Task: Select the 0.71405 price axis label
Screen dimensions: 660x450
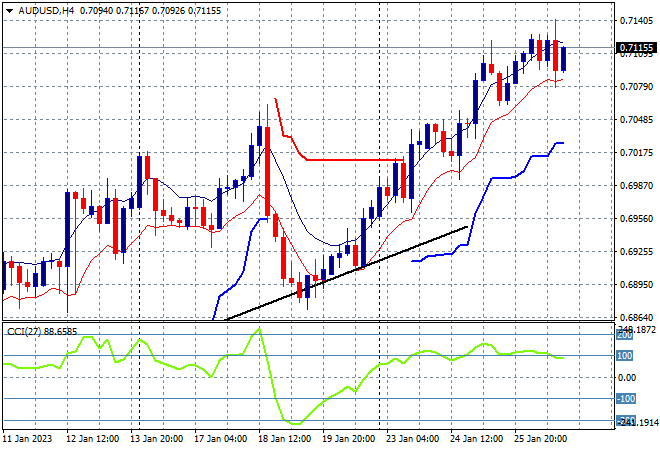Action: pos(636,21)
